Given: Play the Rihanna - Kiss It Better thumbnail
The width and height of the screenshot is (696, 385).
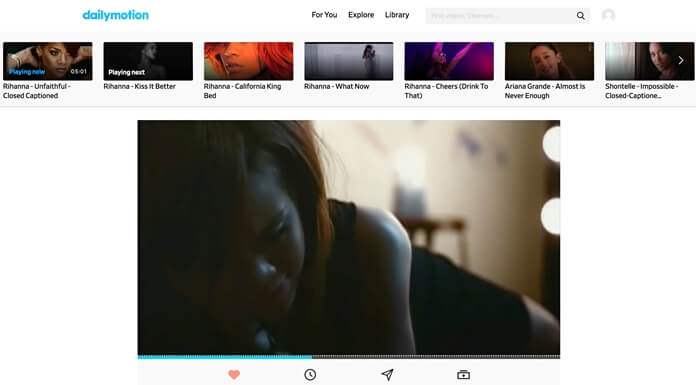Looking at the screenshot, I should (x=148, y=61).
